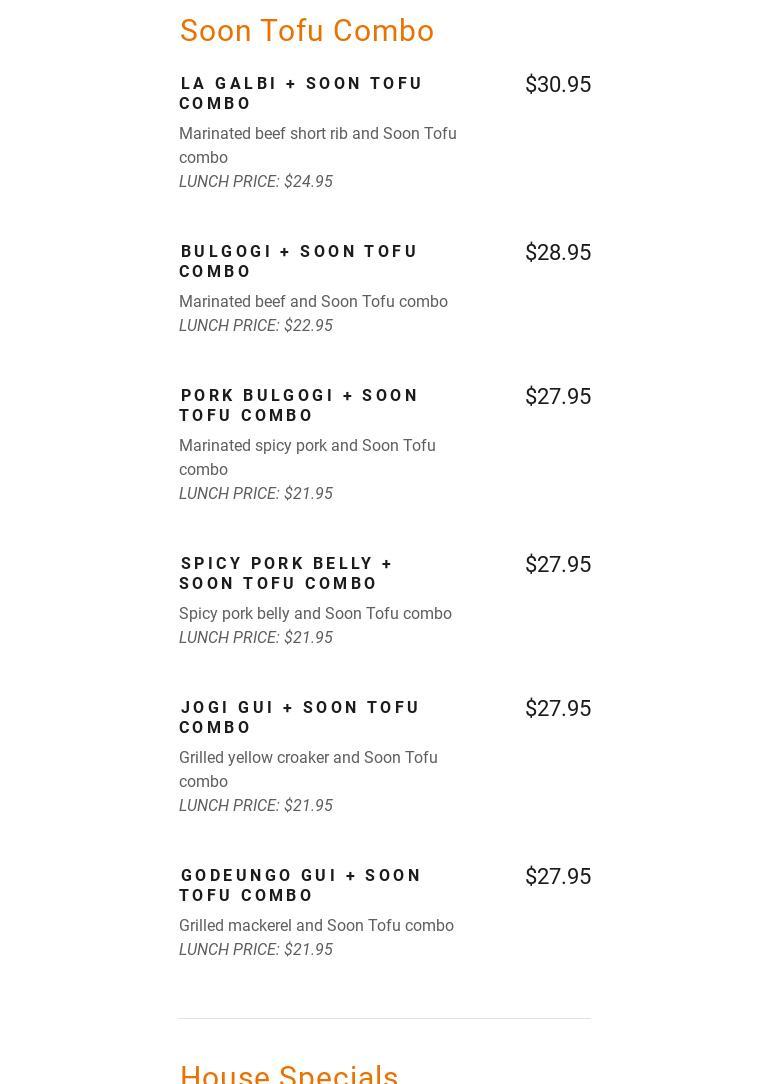The height and width of the screenshot is (1084, 770).
Task: Click the Grilled mackerel and Soon Tofu description
Action: 316,926
